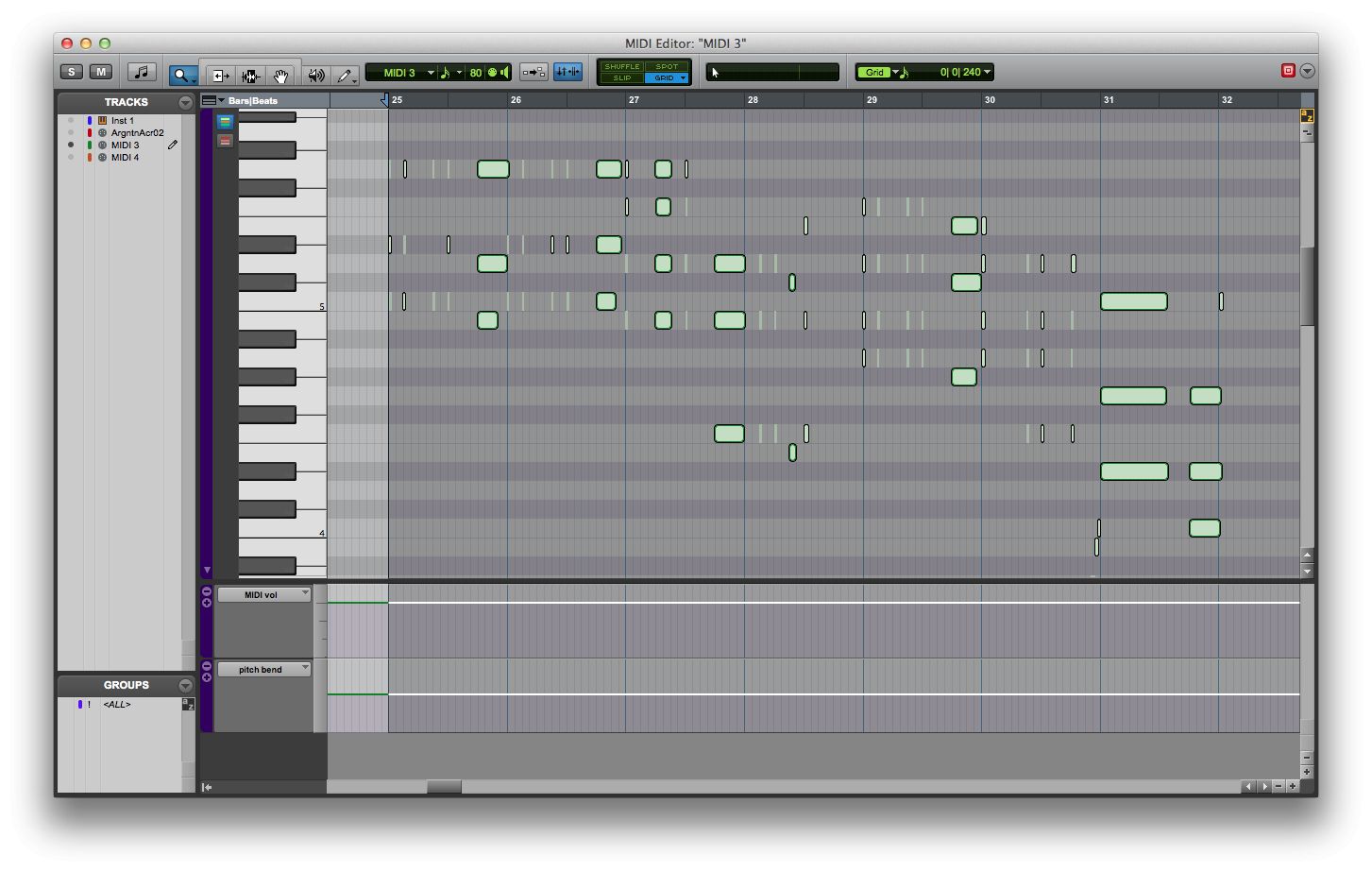Select Inst 1 track in track list
The width and height of the screenshot is (1372, 872).
pos(123,121)
